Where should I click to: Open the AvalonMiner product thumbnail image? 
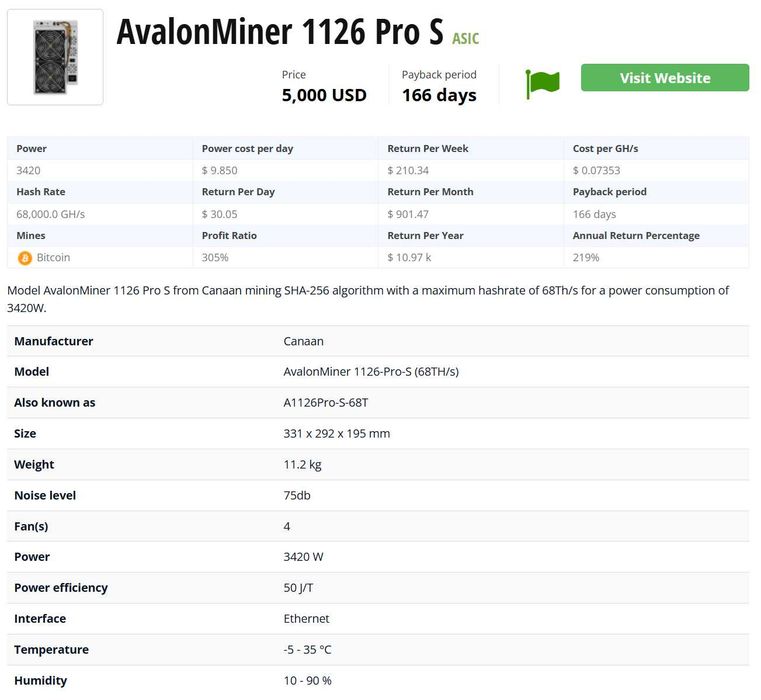[55, 57]
